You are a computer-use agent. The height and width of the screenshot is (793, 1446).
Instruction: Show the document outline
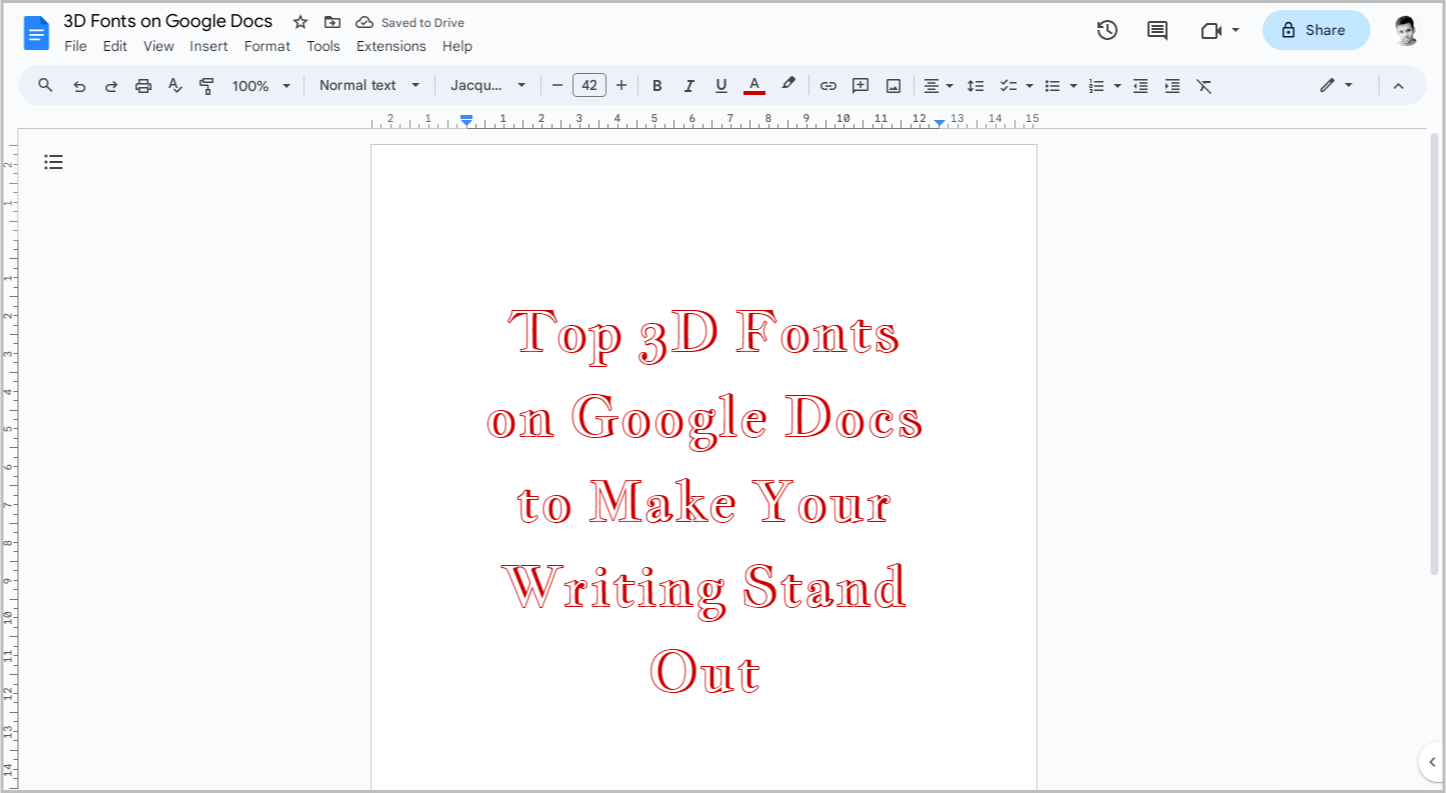[54, 162]
